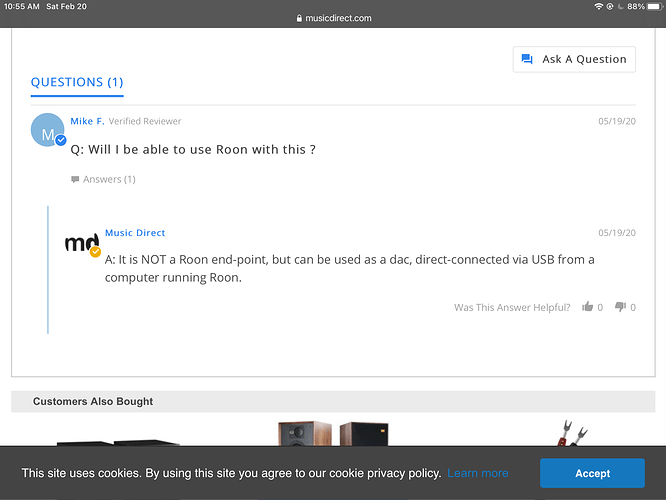
Task: Click the Ask A Question button
Action: [x=574, y=59]
